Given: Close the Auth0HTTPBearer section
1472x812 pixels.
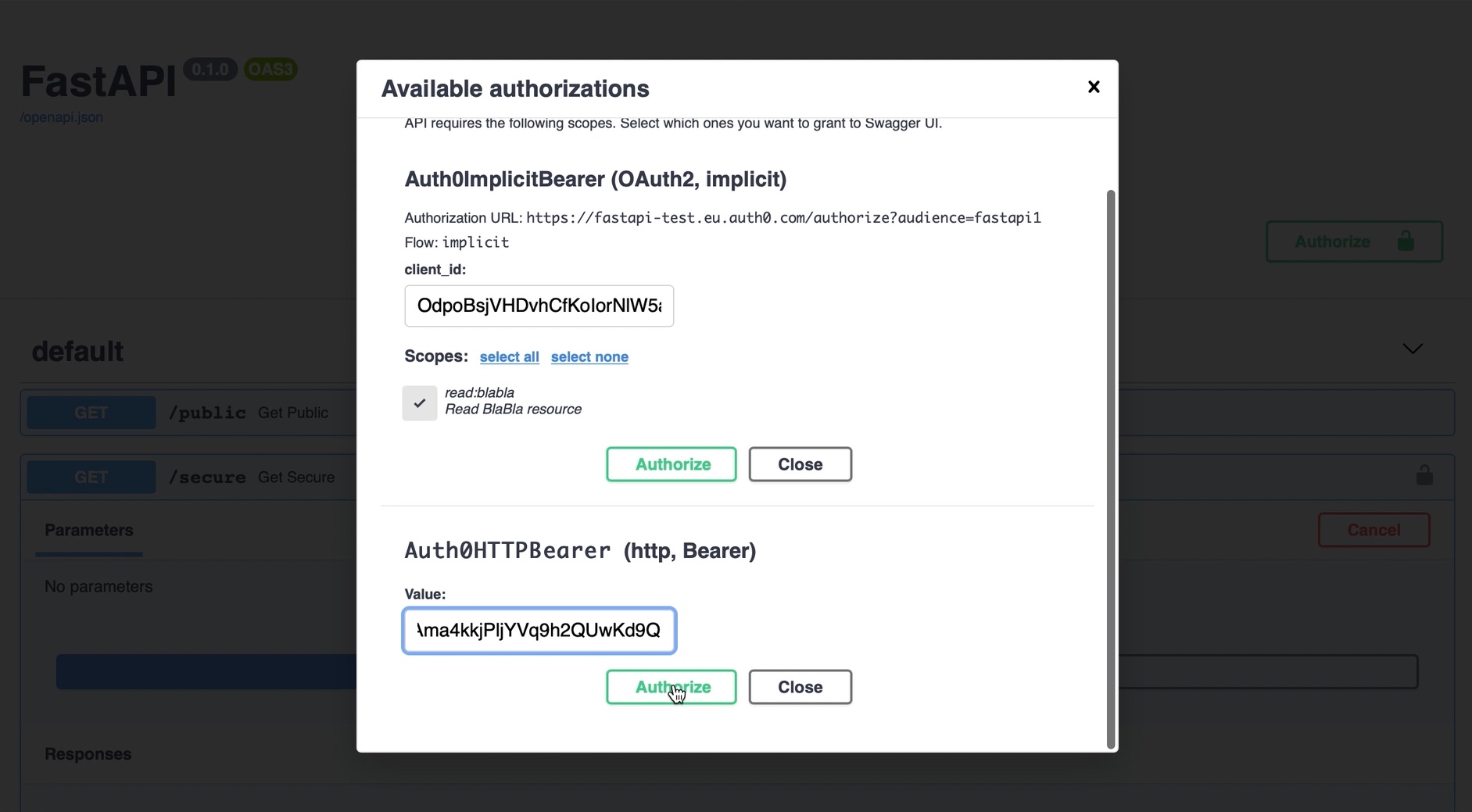Looking at the screenshot, I should coord(800,687).
